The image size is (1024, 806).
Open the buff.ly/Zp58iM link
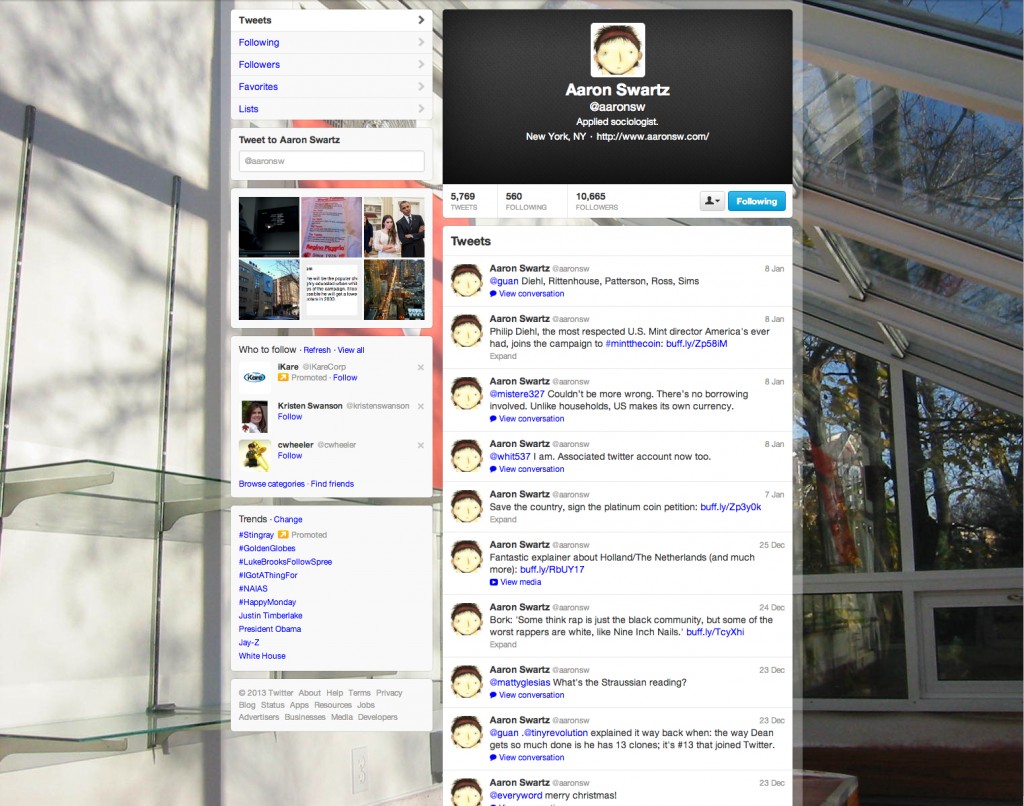click(x=696, y=344)
